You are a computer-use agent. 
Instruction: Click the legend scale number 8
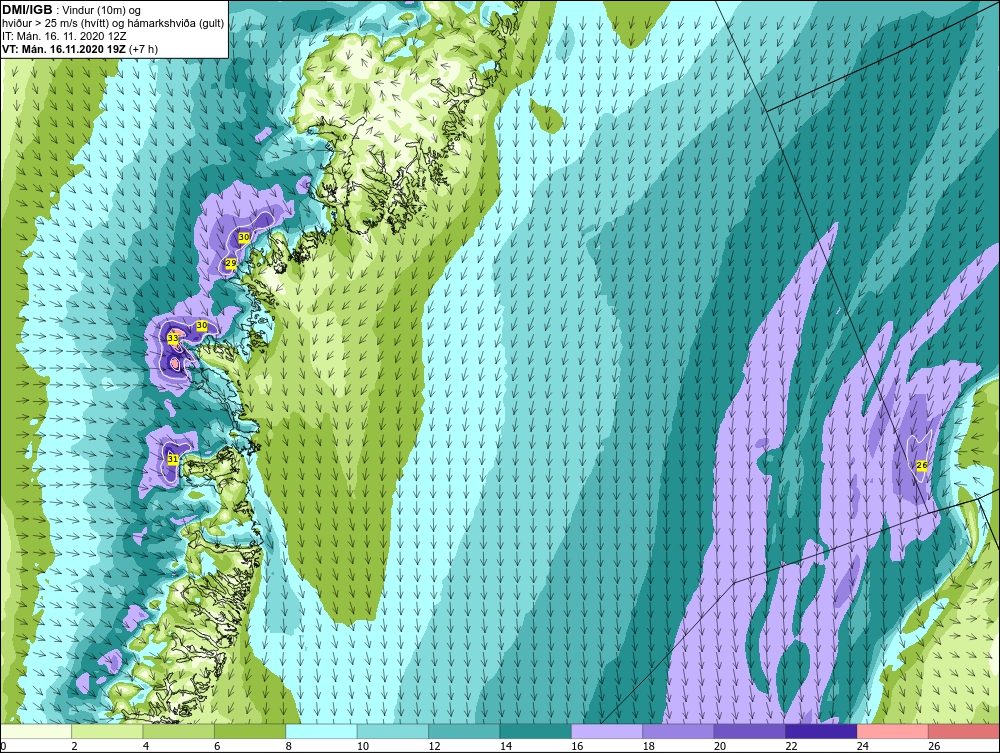[289, 746]
